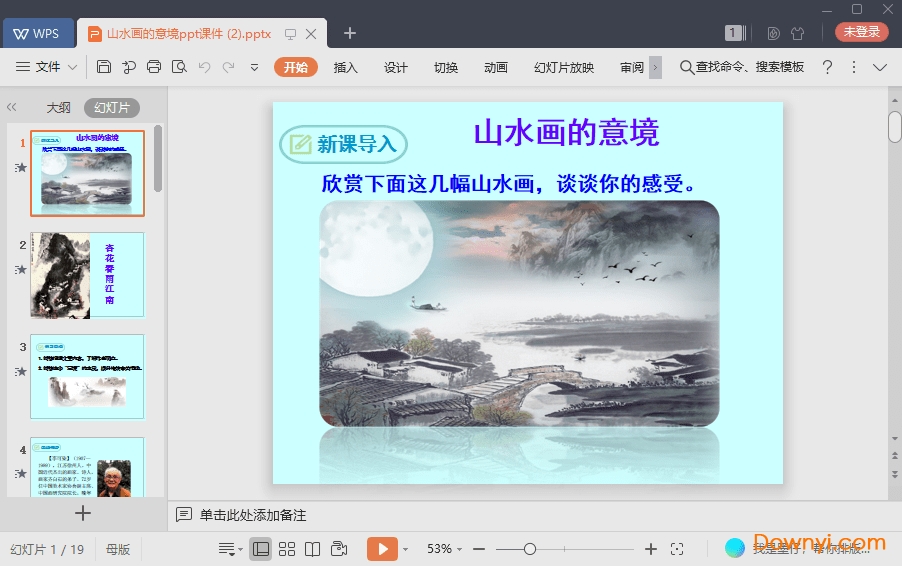
Task: Click the status bar icon right of reading view
Action: tap(339, 549)
